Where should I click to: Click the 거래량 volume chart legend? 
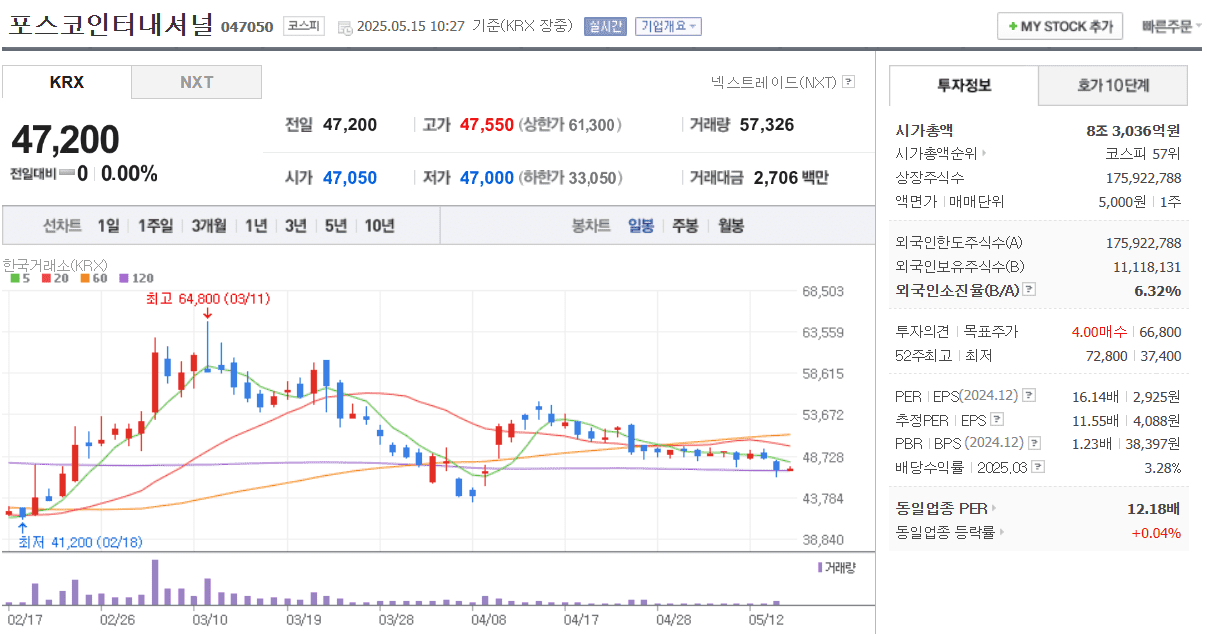836,567
